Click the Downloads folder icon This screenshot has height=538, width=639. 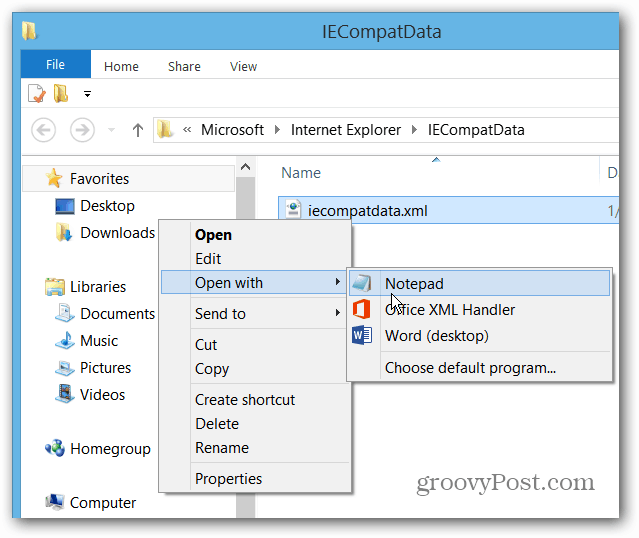click(x=64, y=233)
